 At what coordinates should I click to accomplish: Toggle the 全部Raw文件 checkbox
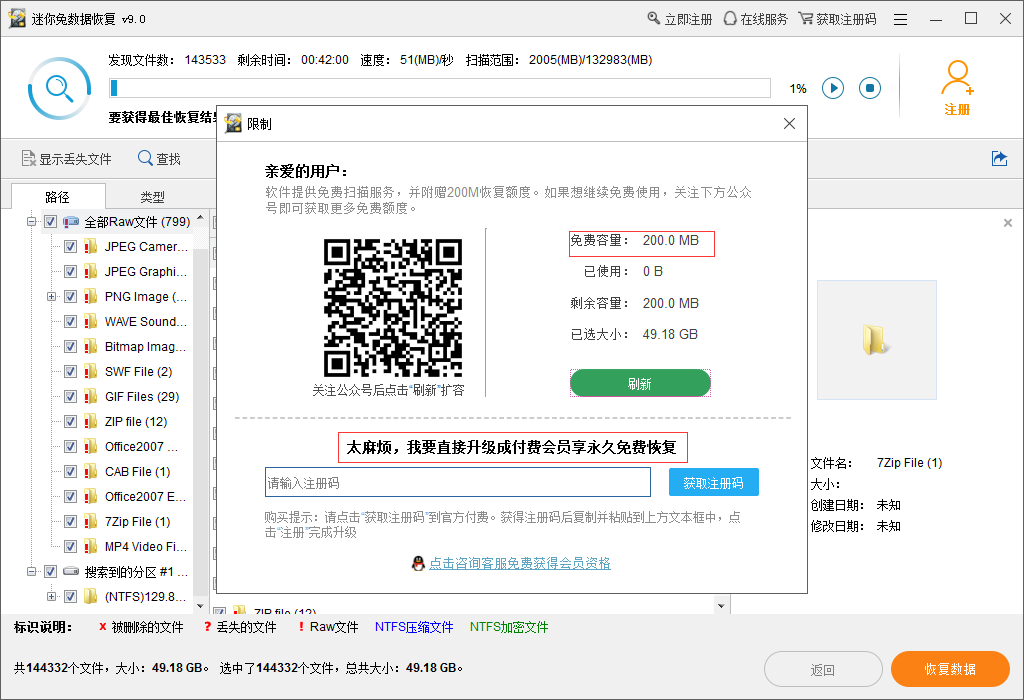pos(50,222)
